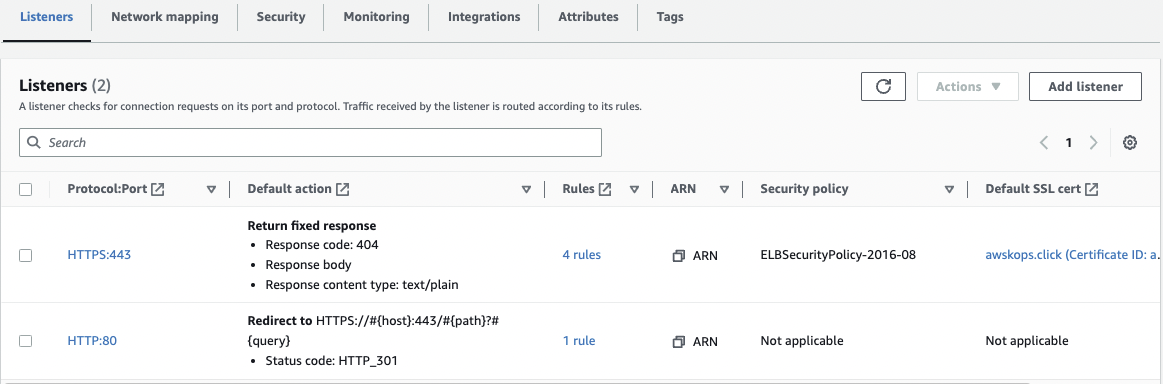Click the Response body bullet text
1163x384 pixels.
pyautogui.click(x=309, y=265)
